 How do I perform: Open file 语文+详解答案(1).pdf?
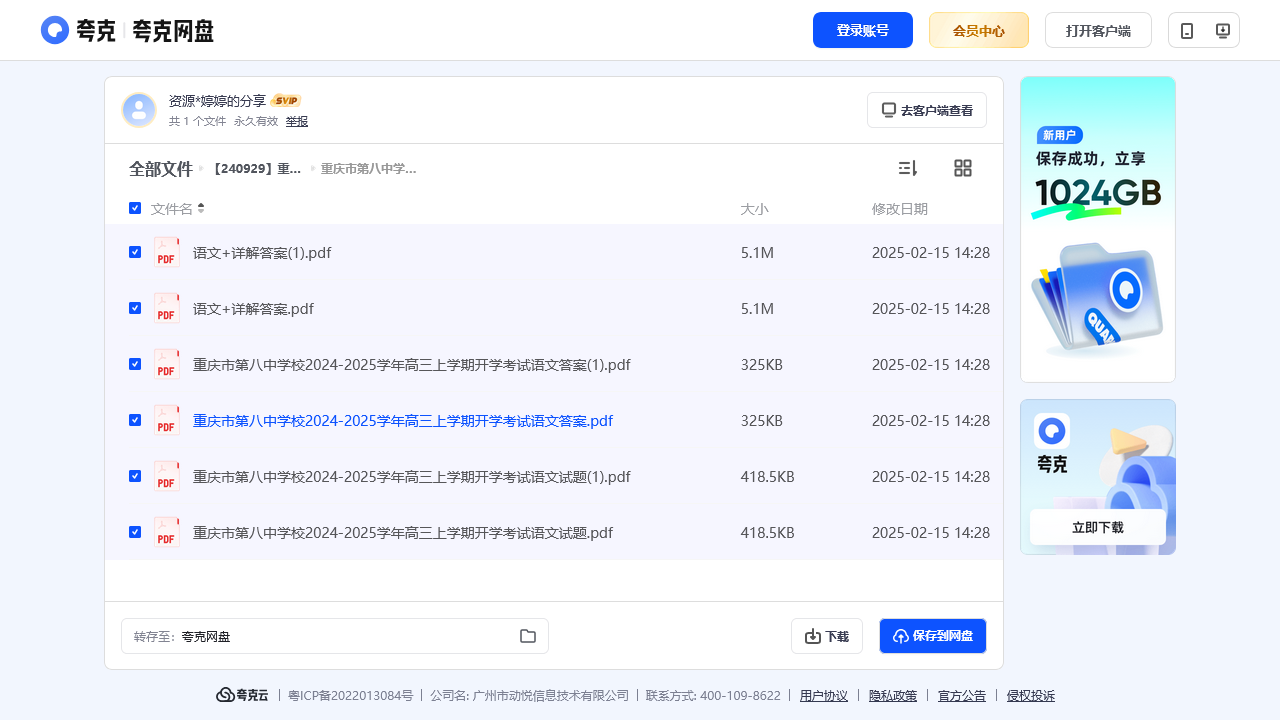(262, 253)
